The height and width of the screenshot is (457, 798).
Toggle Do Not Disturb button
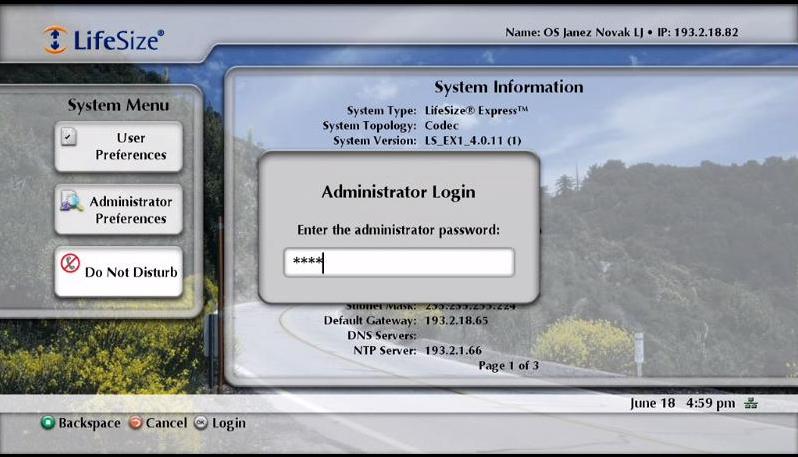tap(119, 272)
